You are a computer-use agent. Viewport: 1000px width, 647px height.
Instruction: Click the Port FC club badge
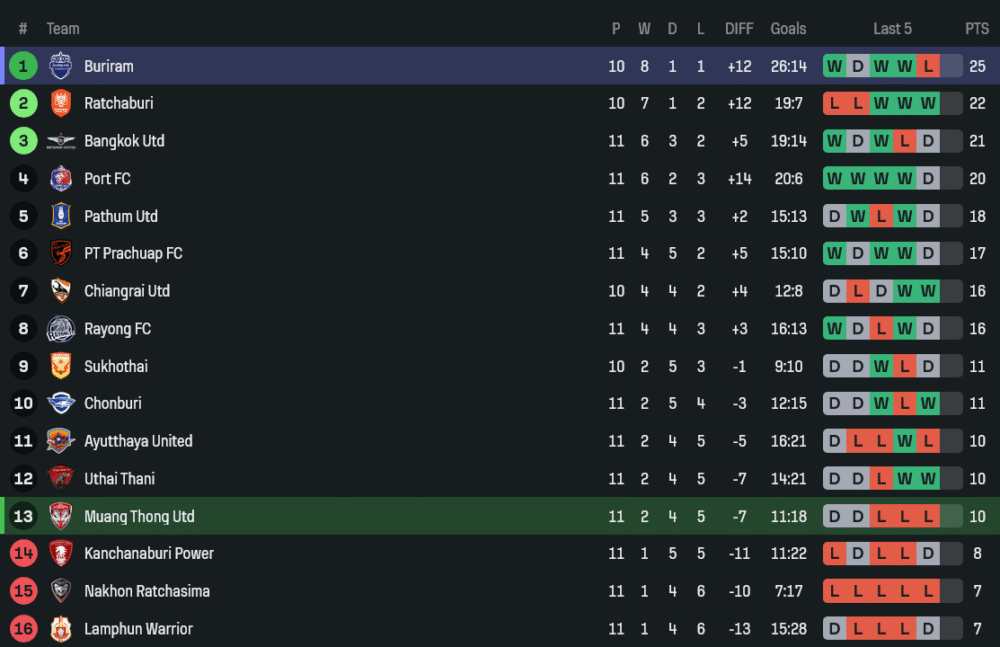point(61,179)
